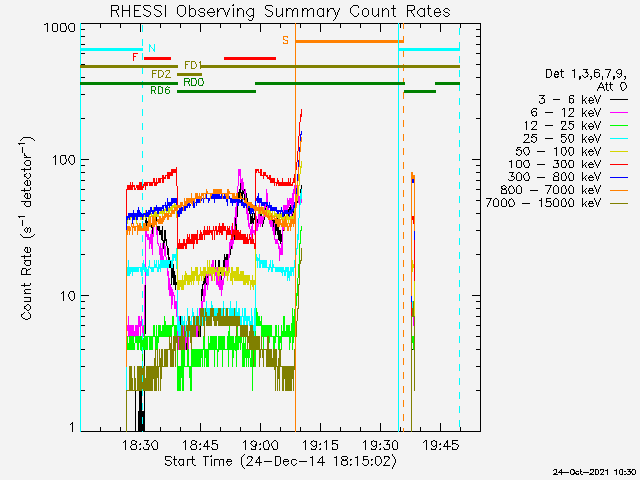
Task: Select the 6 - 12 keV legend entry
Action: tap(579, 112)
